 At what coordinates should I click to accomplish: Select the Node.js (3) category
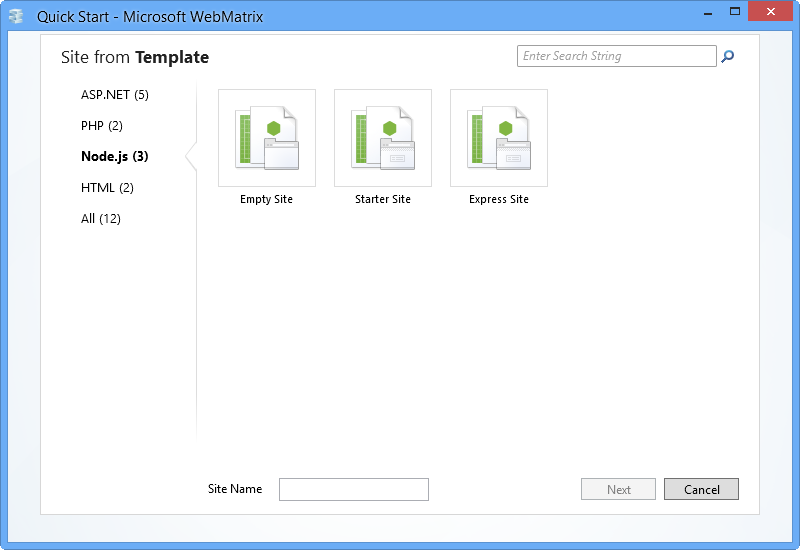coord(115,156)
